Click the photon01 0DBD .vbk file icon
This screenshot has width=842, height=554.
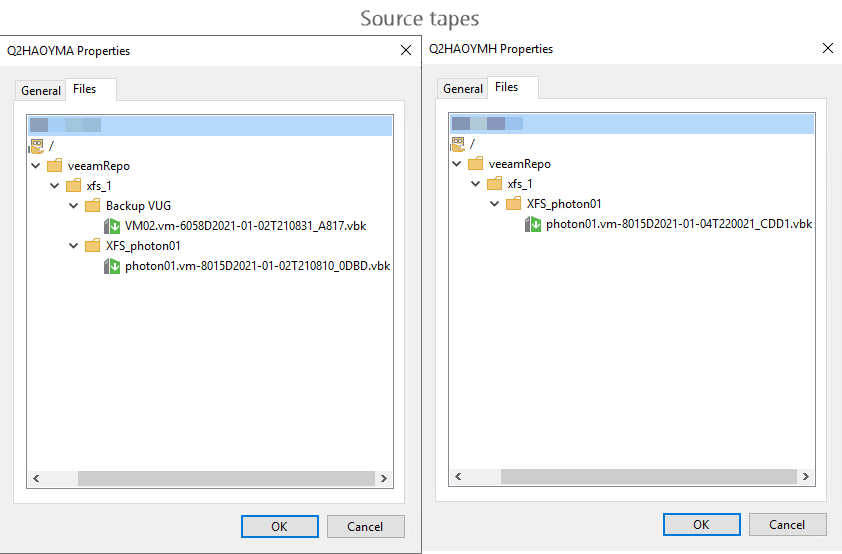[112, 266]
